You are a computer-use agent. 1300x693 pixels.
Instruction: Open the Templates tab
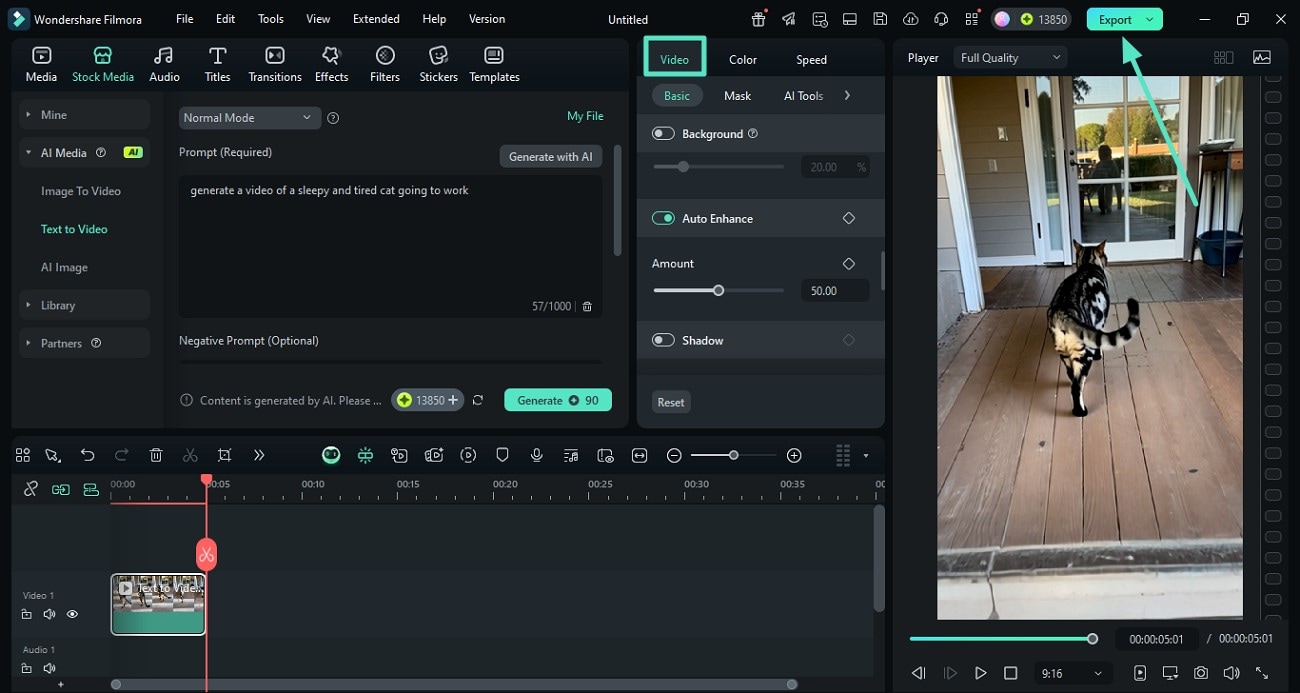click(x=494, y=64)
